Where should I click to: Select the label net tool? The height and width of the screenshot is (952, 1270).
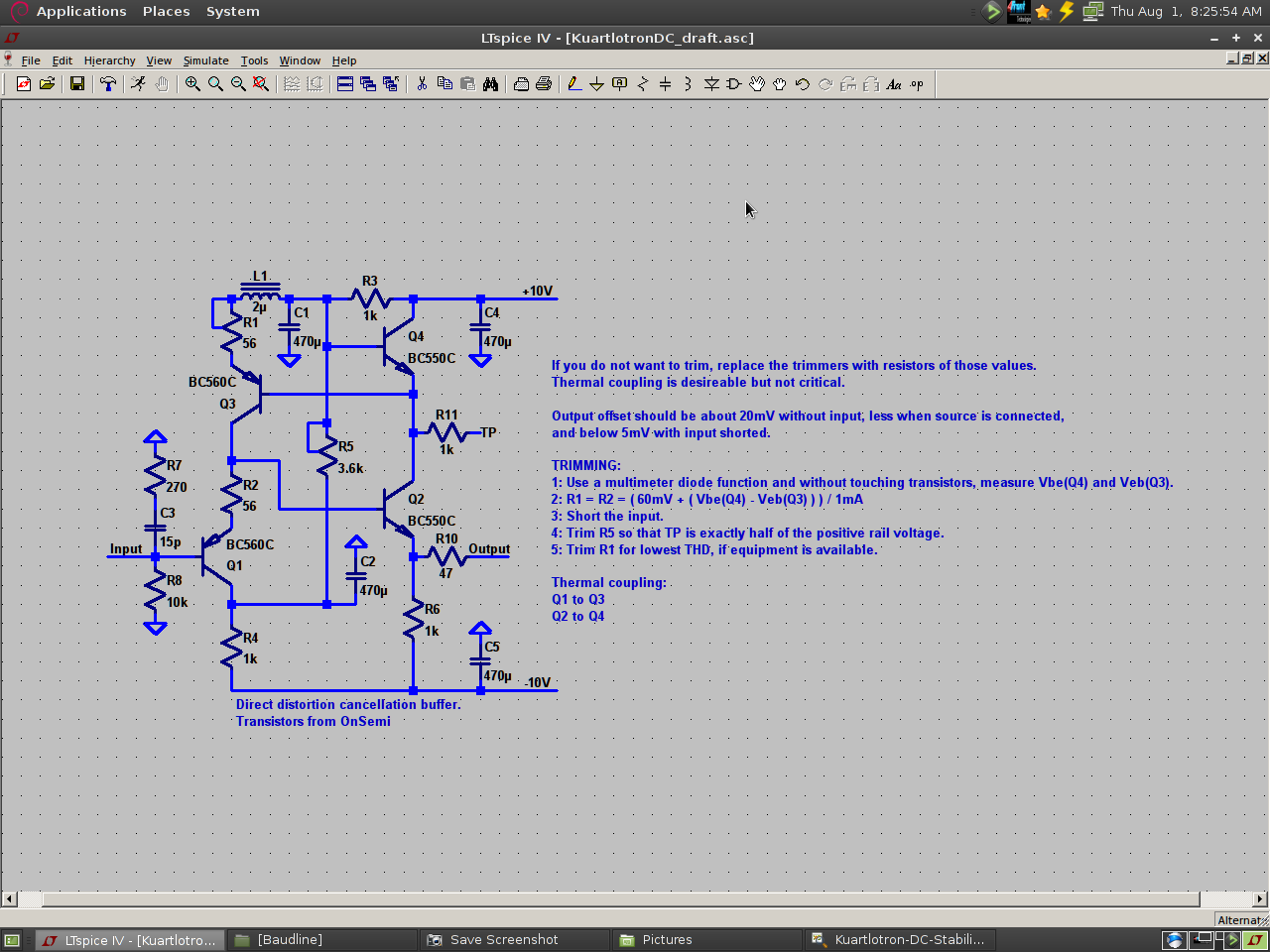coord(620,84)
